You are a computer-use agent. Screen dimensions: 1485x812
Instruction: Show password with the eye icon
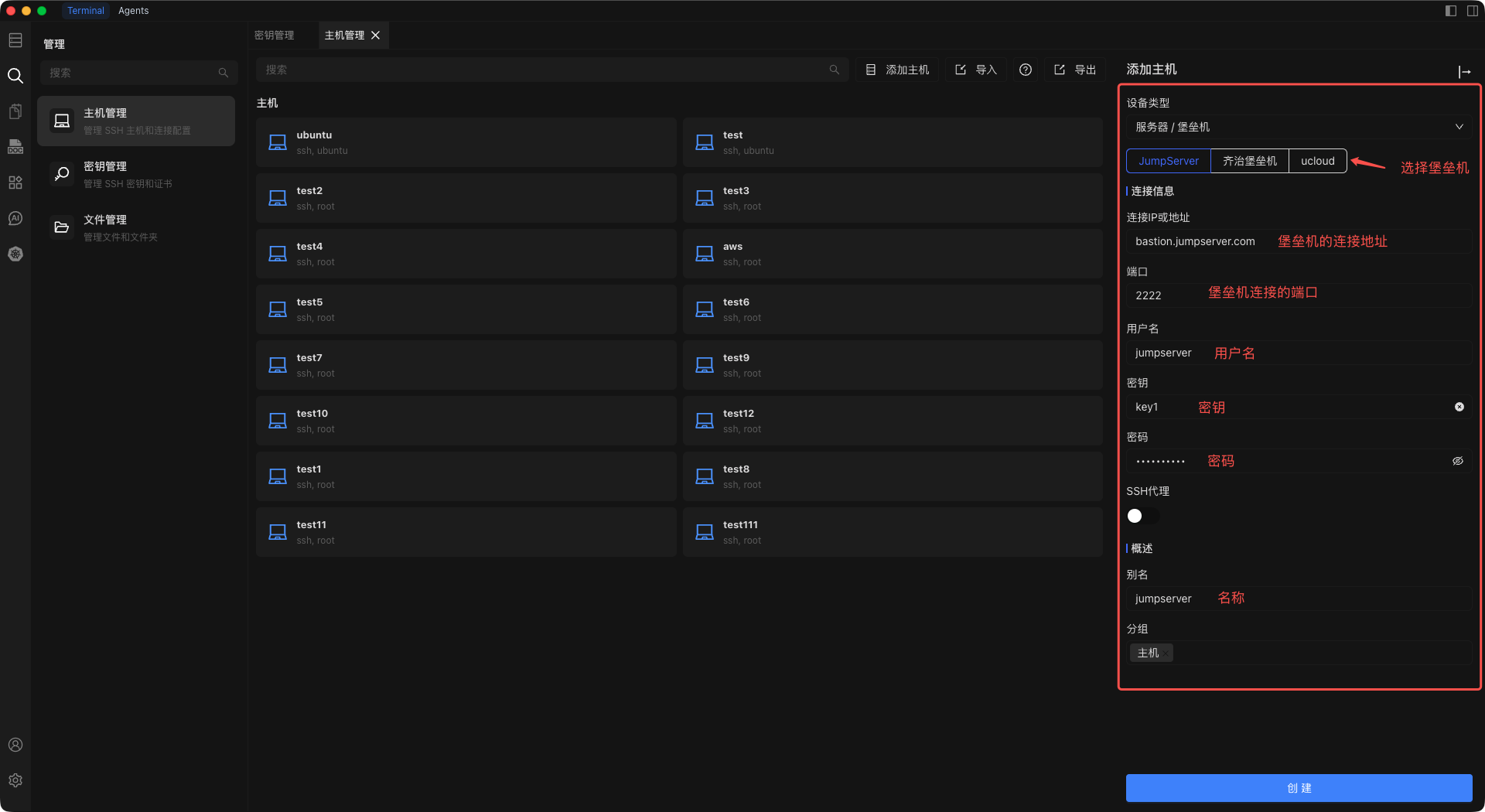pyautogui.click(x=1458, y=461)
